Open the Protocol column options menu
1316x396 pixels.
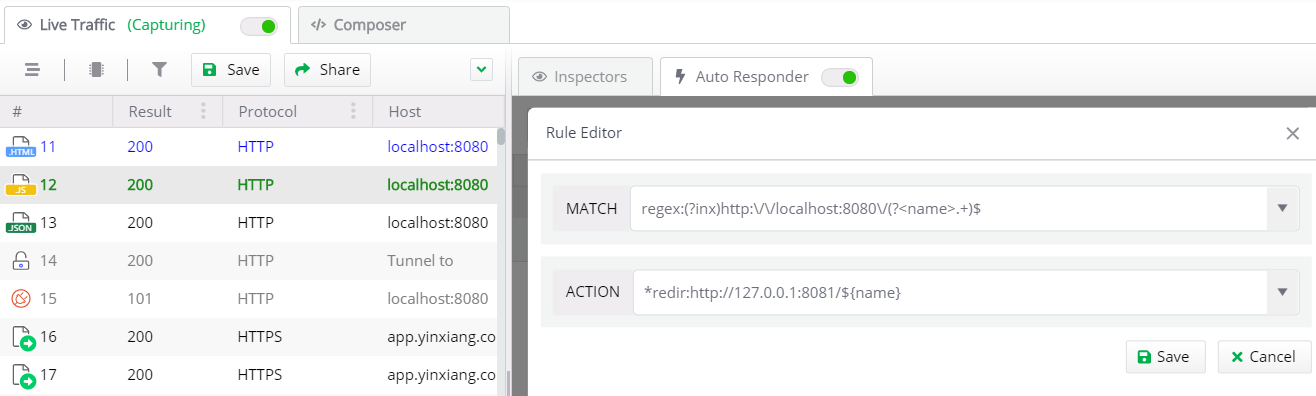click(354, 111)
